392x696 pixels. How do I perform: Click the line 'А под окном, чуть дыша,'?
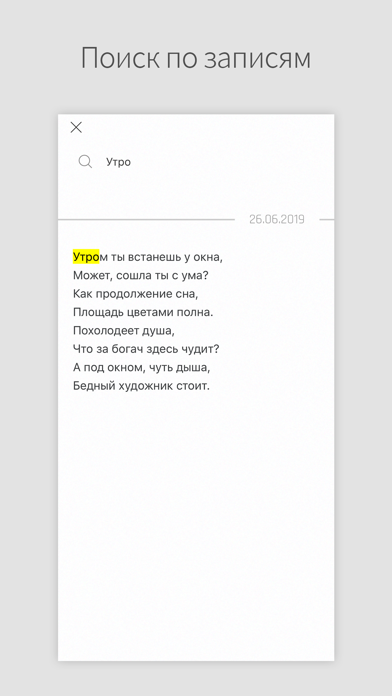[x=141, y=368]
